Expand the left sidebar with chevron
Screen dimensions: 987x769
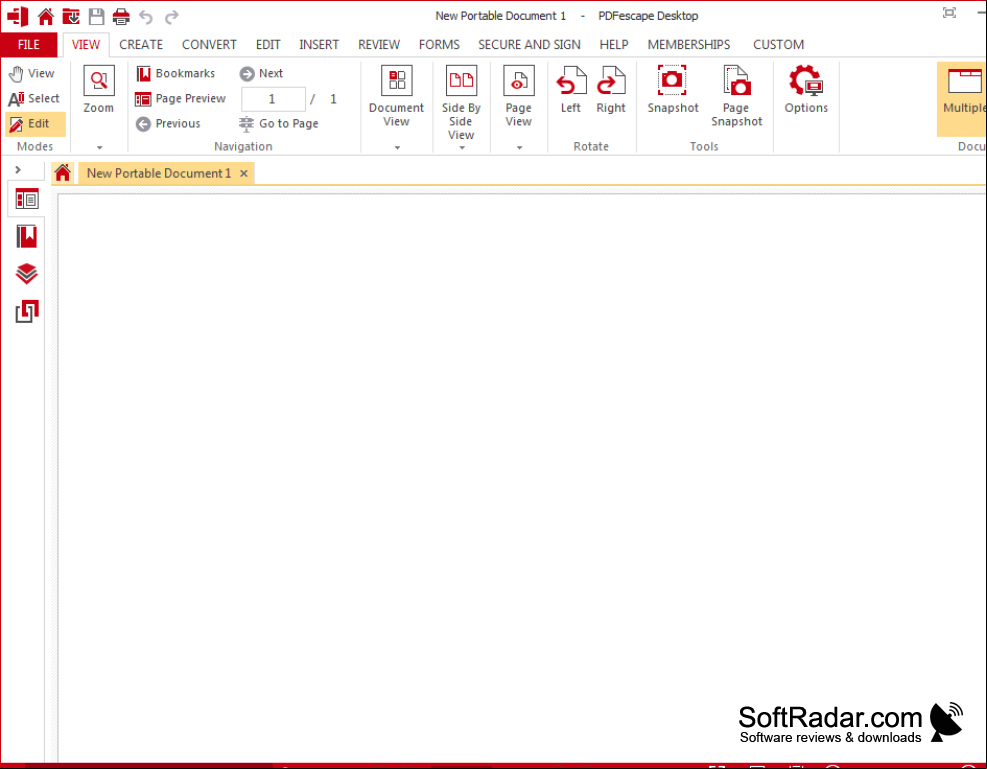18,169
